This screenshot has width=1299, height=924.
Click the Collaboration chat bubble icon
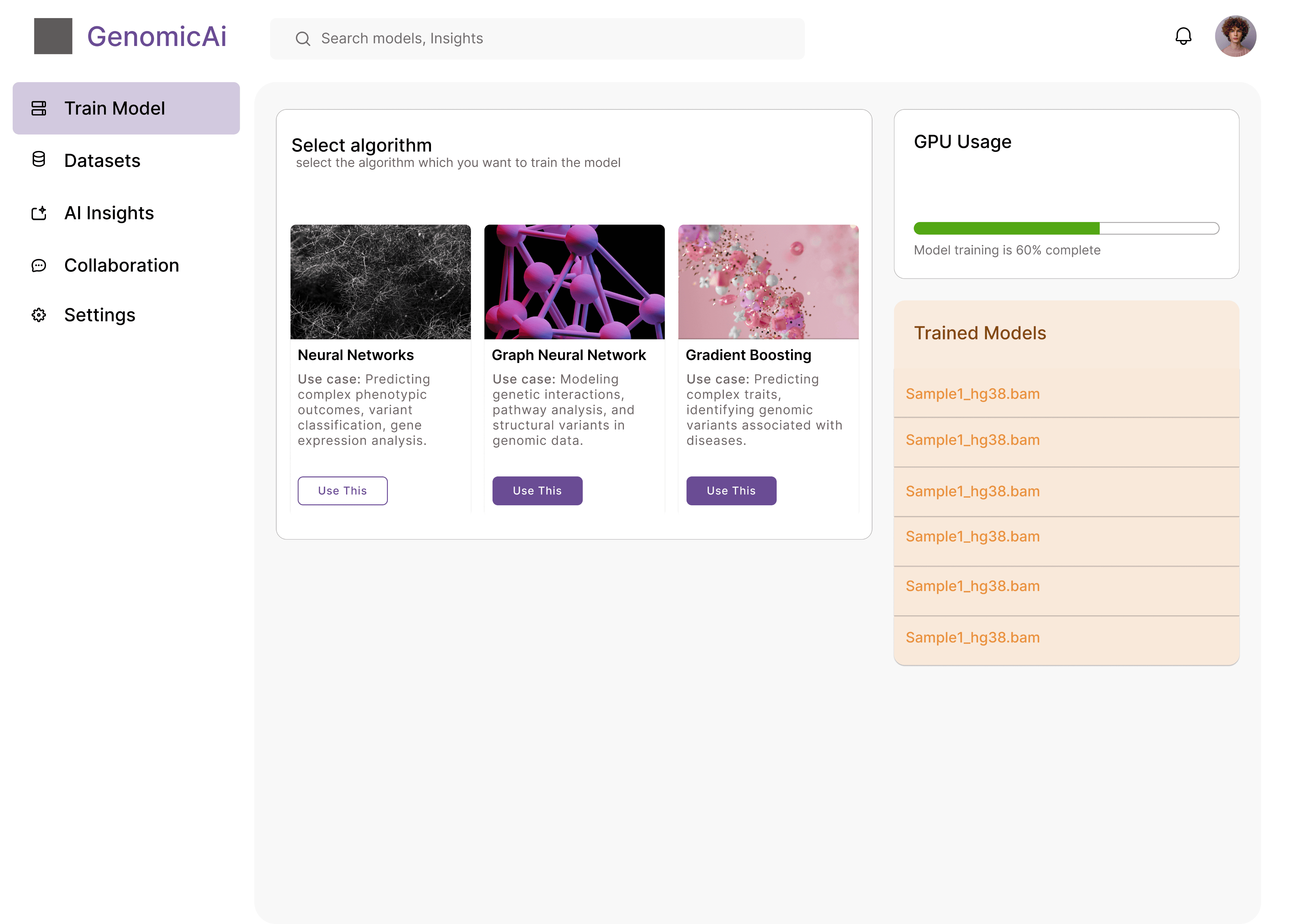[39, 265]
